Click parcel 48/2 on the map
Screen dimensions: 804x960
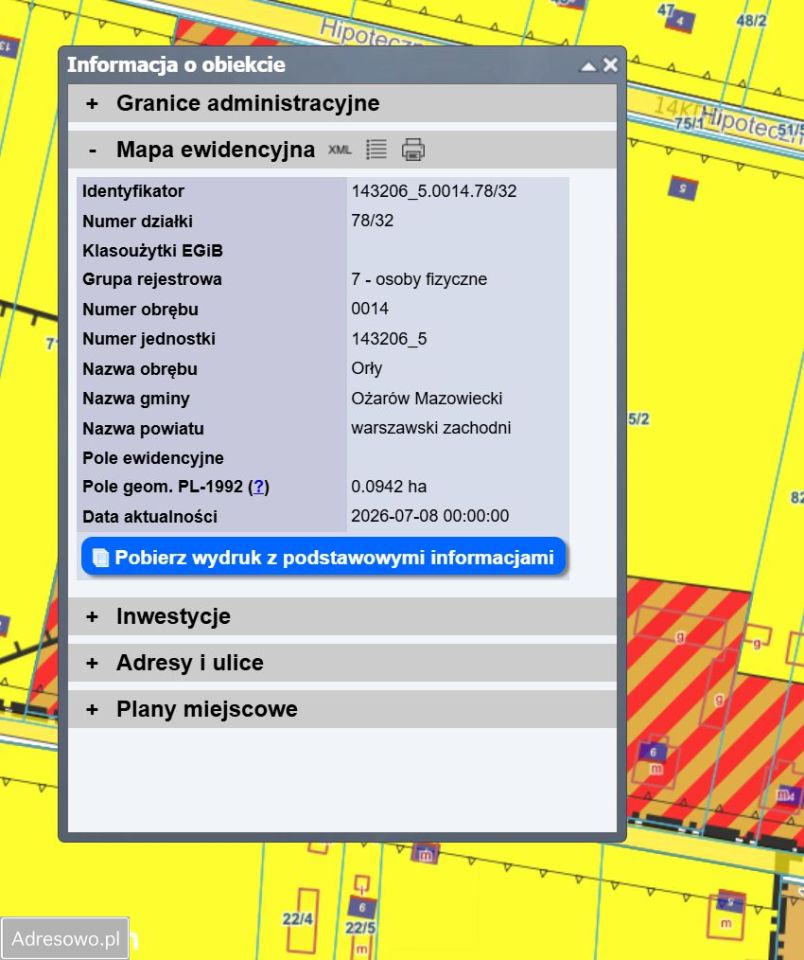click(x=751, y=21)
